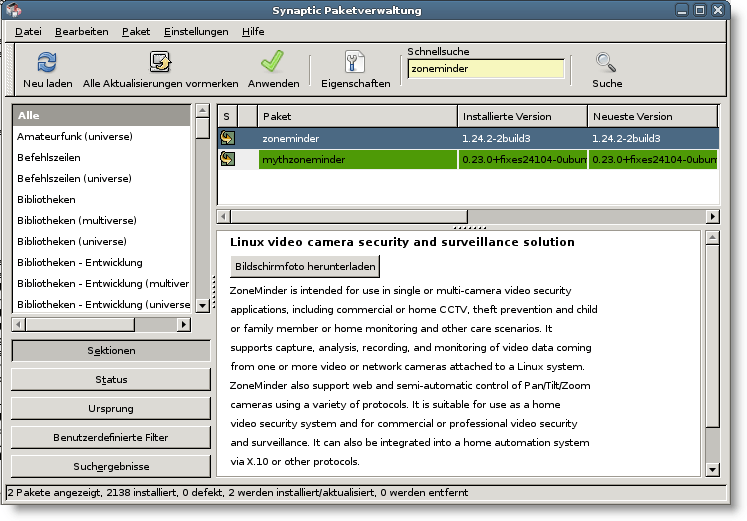The image size is (747, 521).
Task: Open the Paket menu
Action: (x=136, y=31)
